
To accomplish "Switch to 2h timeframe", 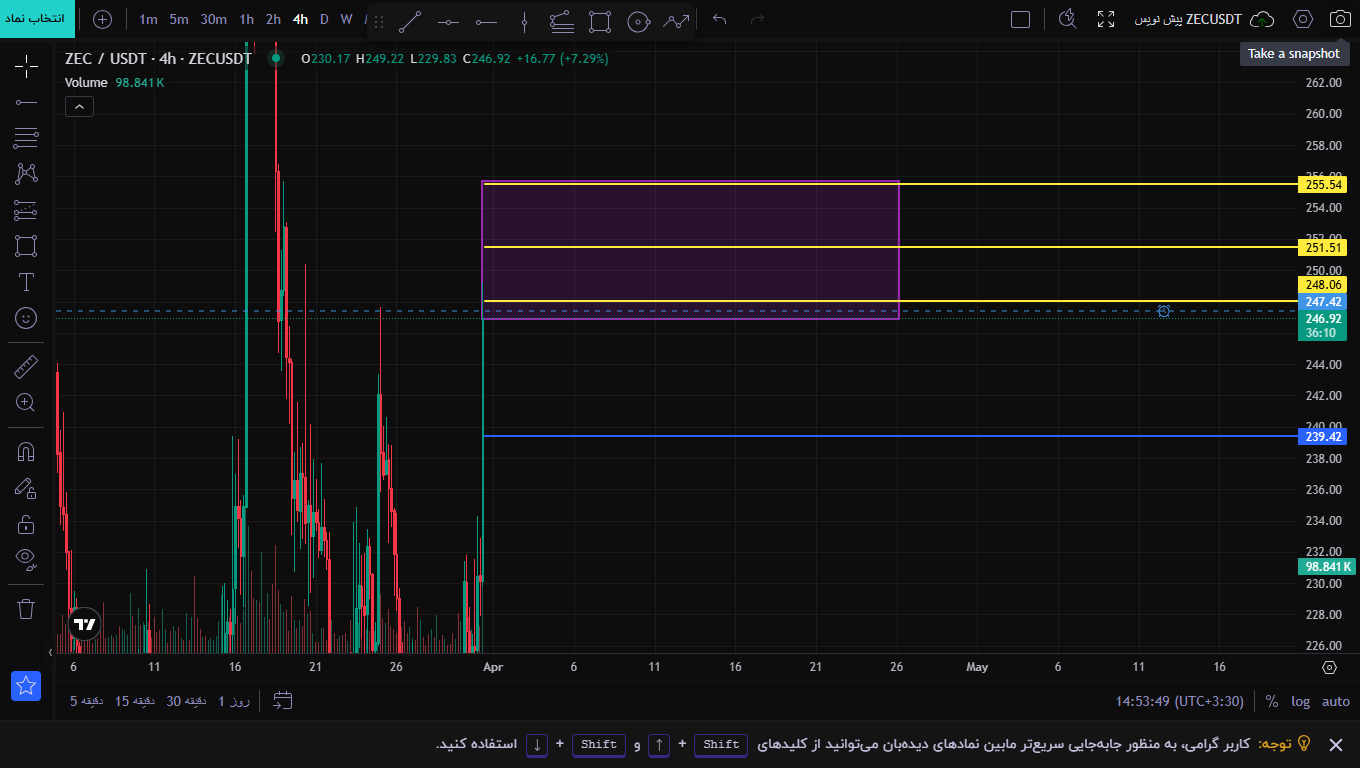I will coord(273,19).
